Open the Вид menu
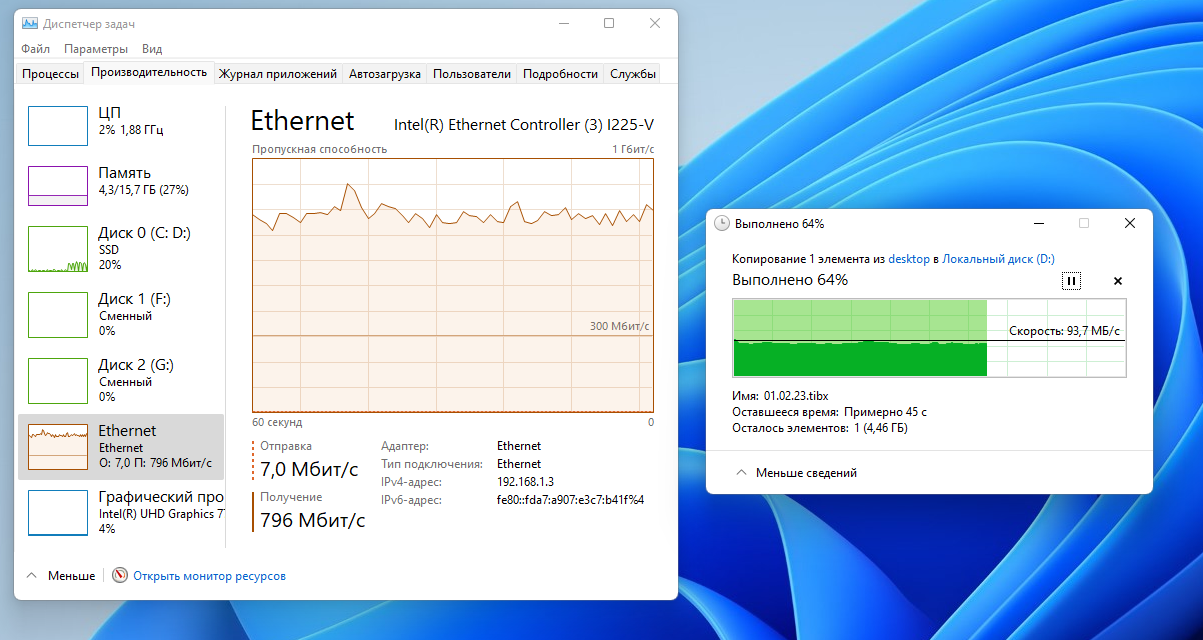 pos(152,48)
